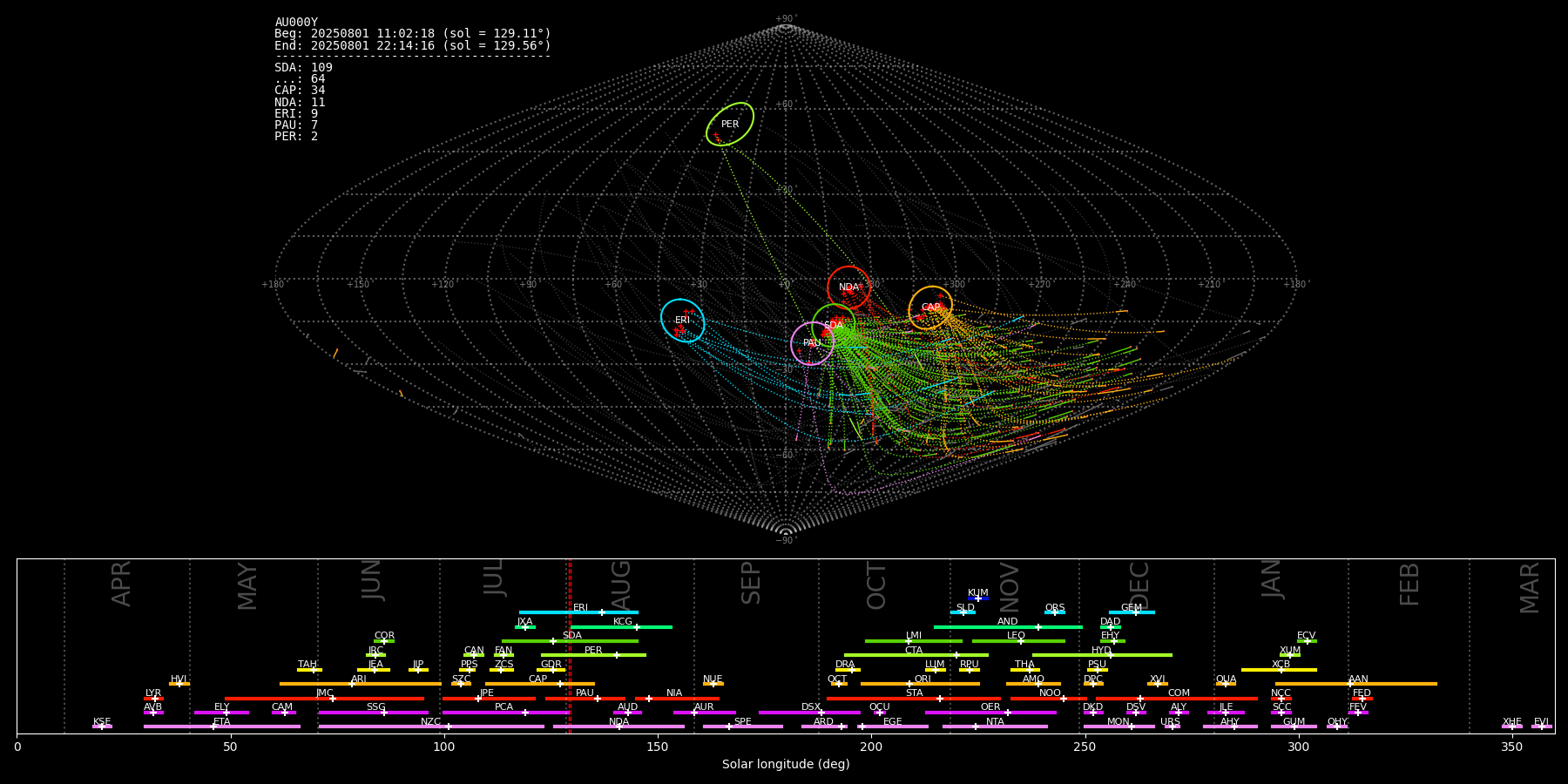Click the AAN shower bar in timeline
The height and width of the screenshot is (784, 1568).
click(1356, 684)
